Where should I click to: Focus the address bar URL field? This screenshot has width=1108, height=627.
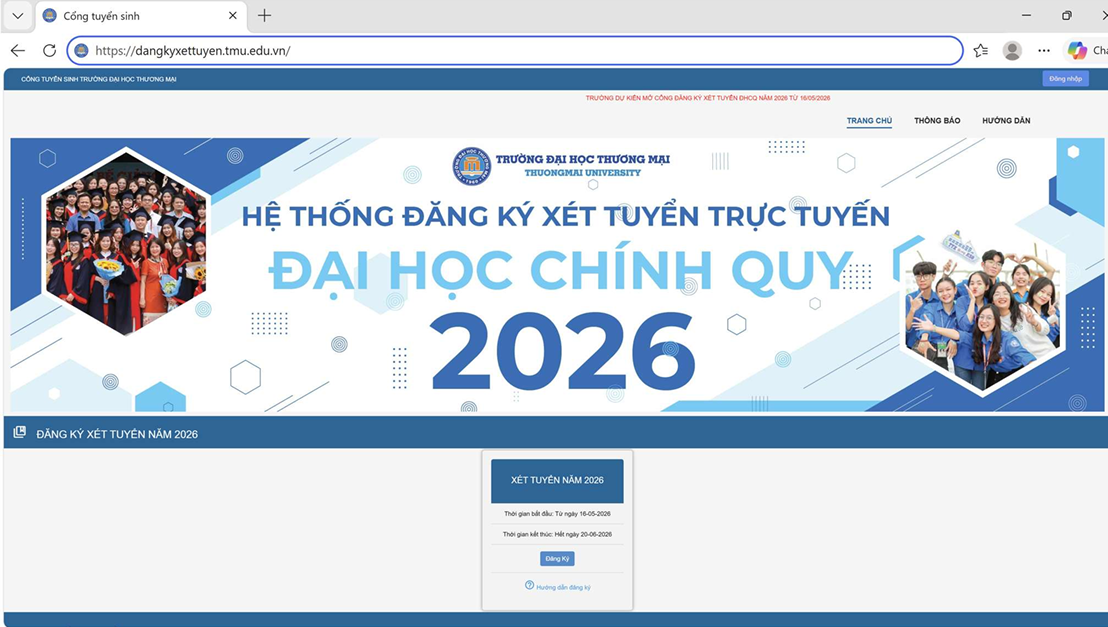point(515,50)
